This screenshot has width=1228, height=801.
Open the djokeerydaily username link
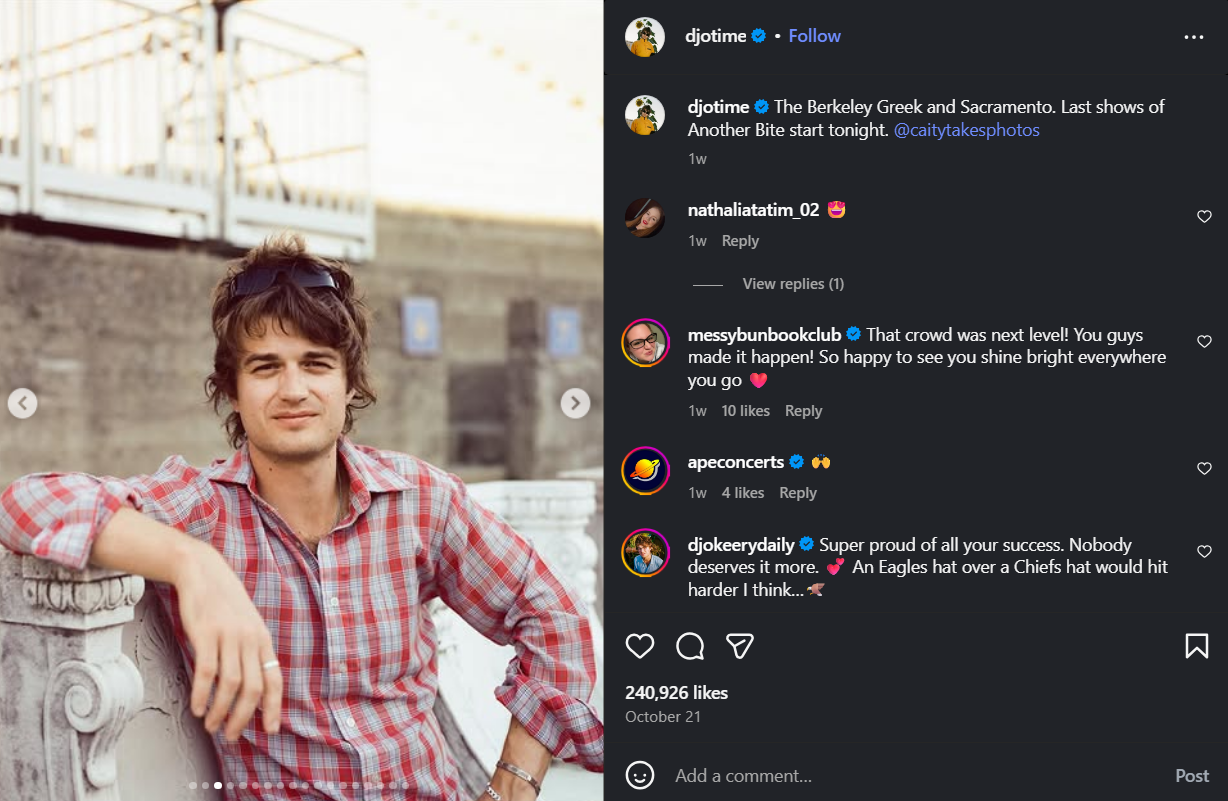tap(740, 545)
